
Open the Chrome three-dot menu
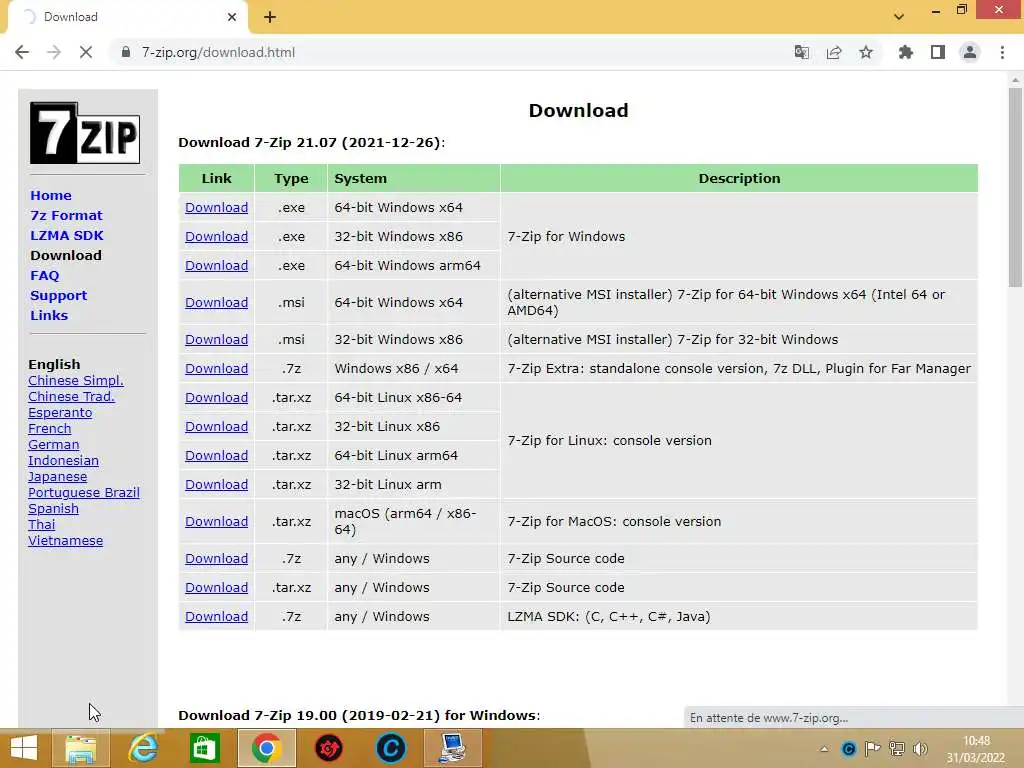[x=1002, y=52]
